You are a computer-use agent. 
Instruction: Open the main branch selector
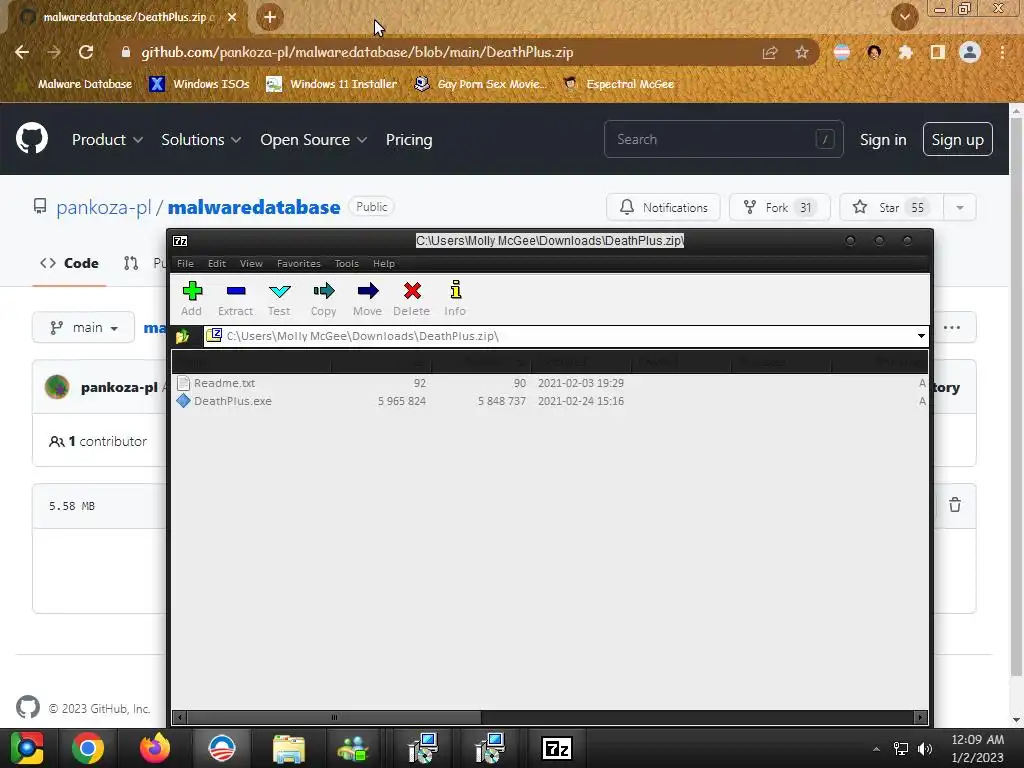(x=84, y=327)
